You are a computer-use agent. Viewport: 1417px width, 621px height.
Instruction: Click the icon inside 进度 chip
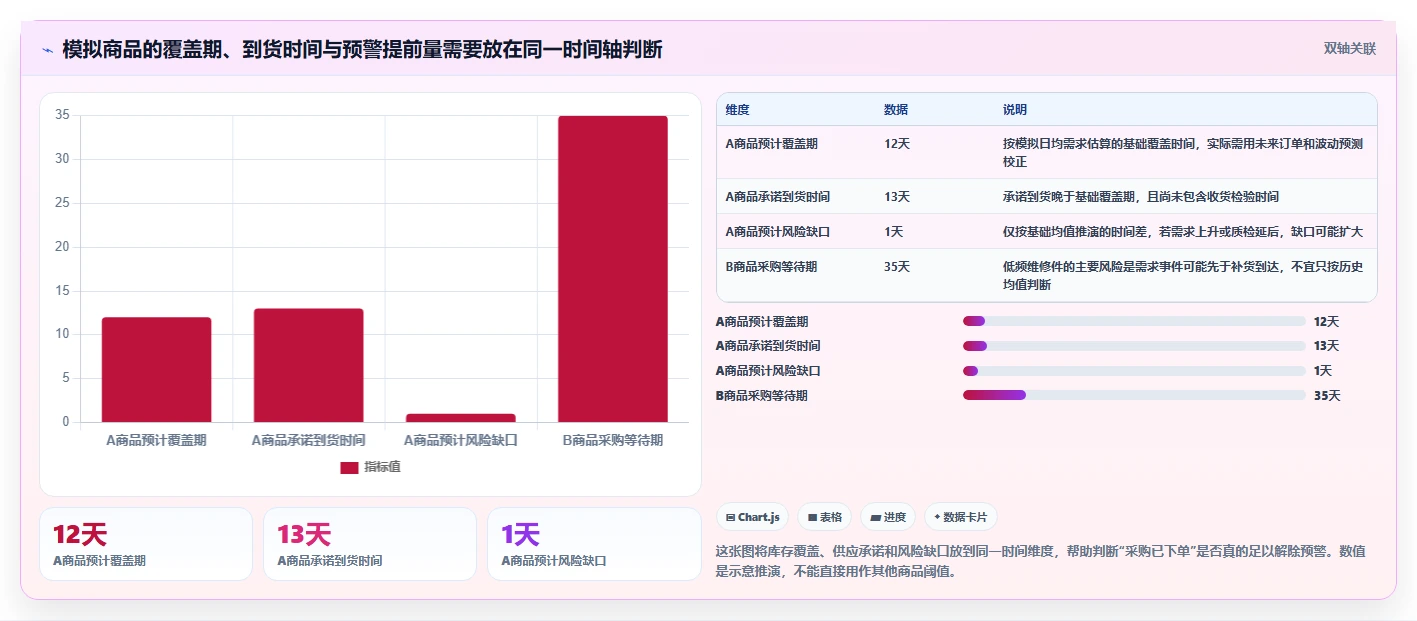pos(876,517)
